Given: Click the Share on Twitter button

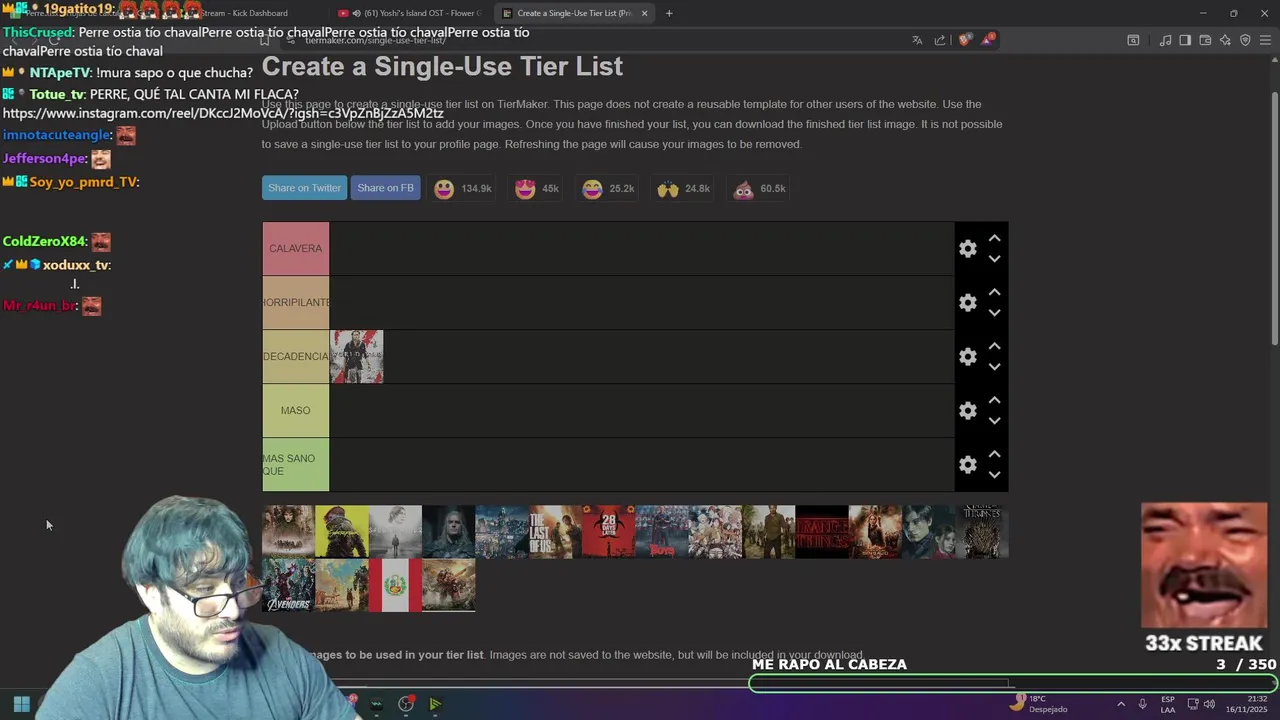Looking at the screenshot, I should click(x=304, y=188).
